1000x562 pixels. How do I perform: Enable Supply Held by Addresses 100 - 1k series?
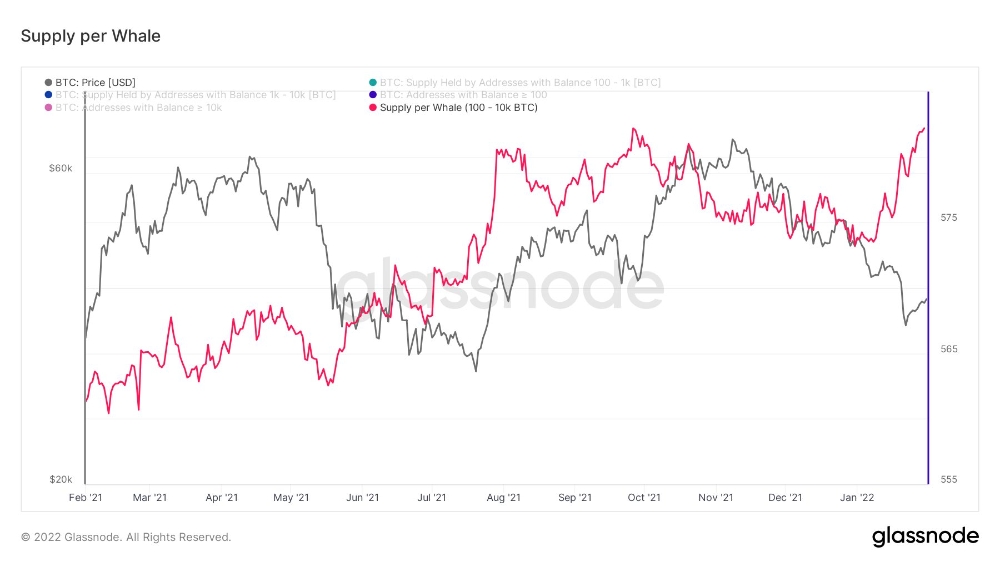click(515, 82)
